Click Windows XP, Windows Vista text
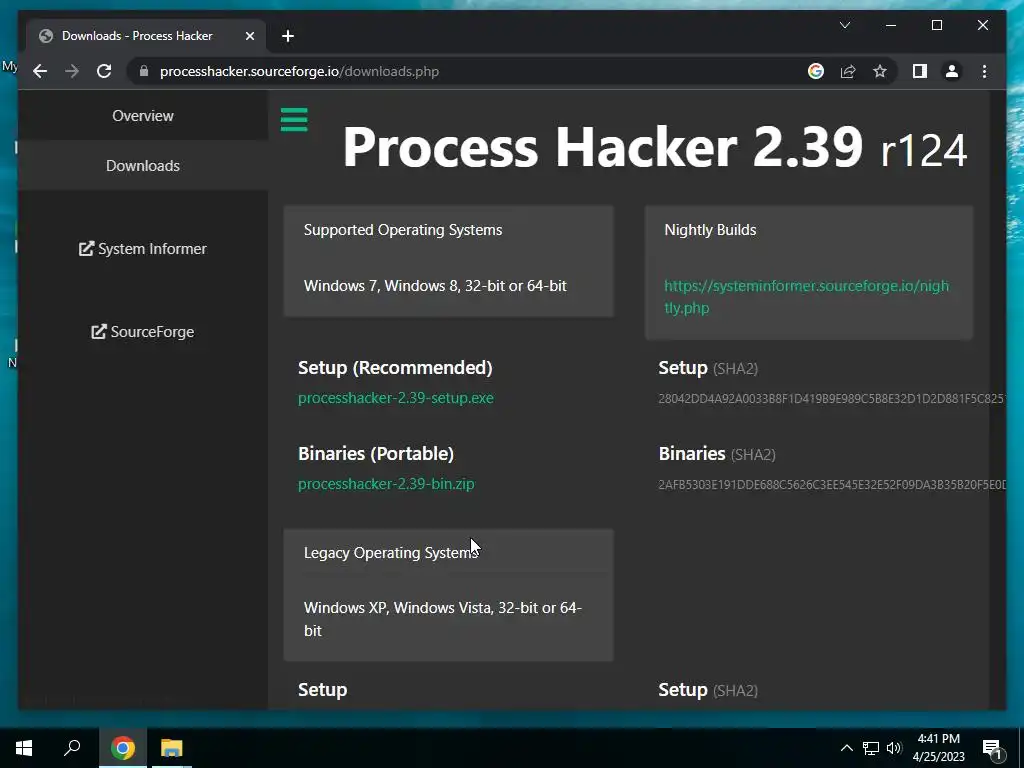The width and height of the screenshot is (1024, 768). 443,619
